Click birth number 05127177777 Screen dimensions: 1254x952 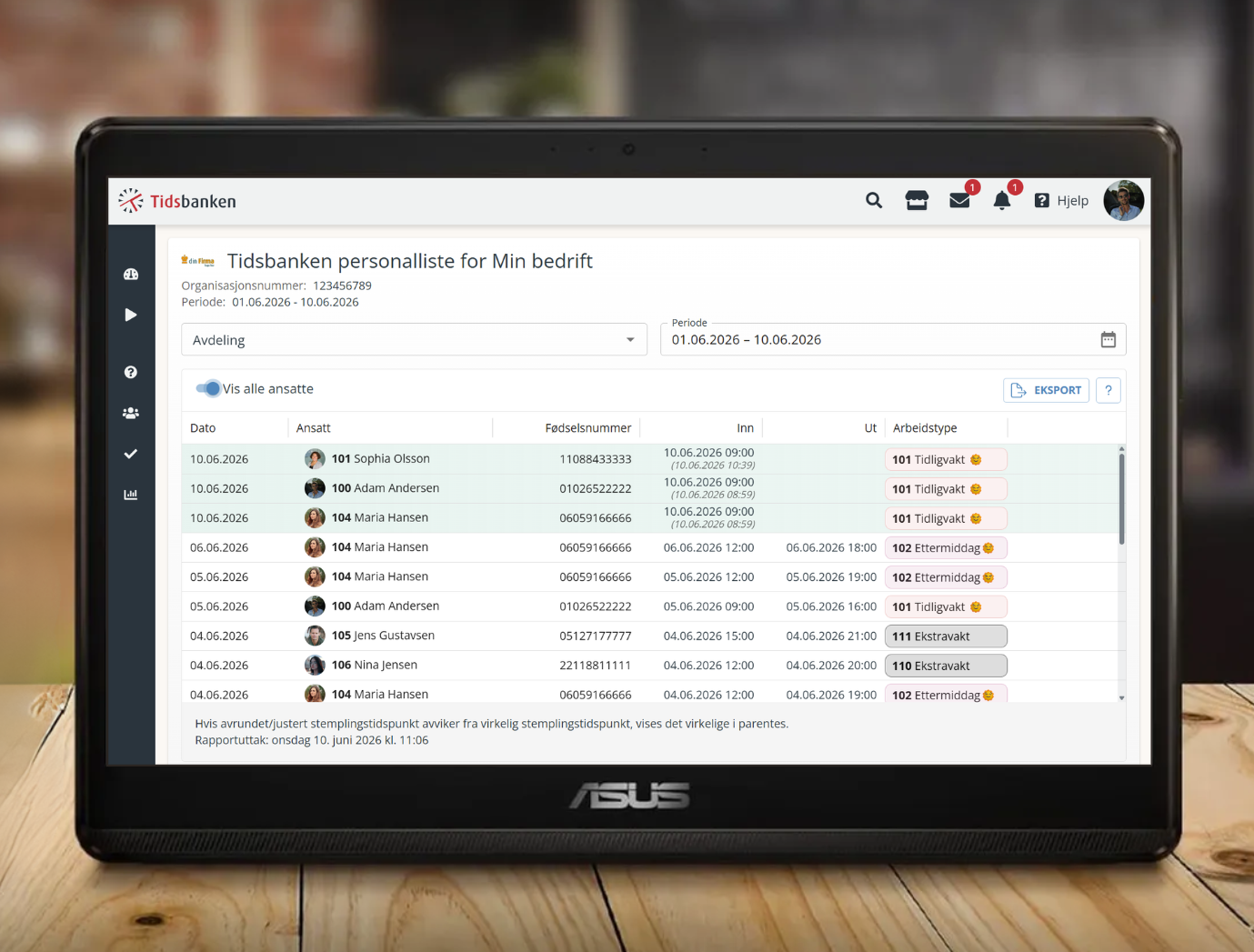click(596, 636)
